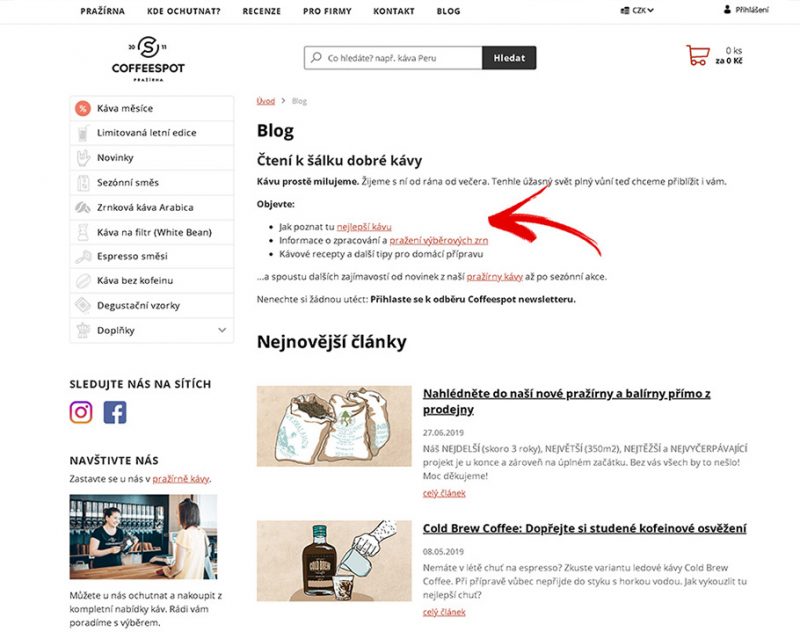Expand the Doplňky category chevron
Screen dimensions: 800x632
point(222,330)
